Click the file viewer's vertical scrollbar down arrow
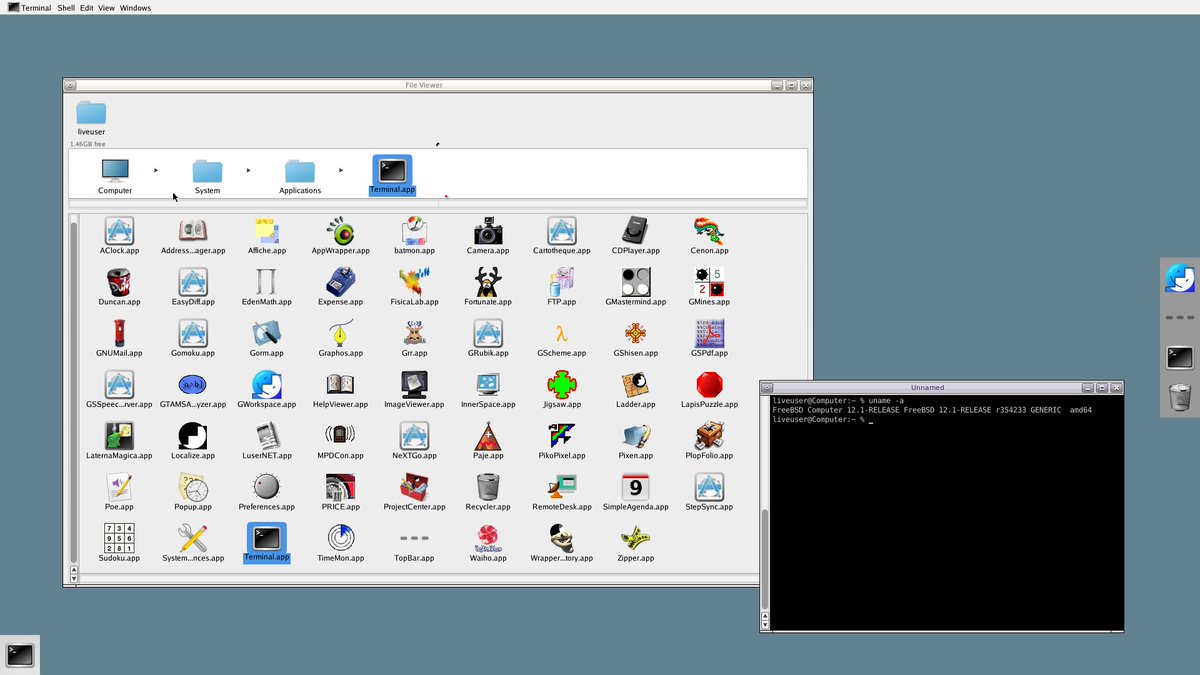Image resolution: width=1200 pixels, height=675 pixels. 73,578
